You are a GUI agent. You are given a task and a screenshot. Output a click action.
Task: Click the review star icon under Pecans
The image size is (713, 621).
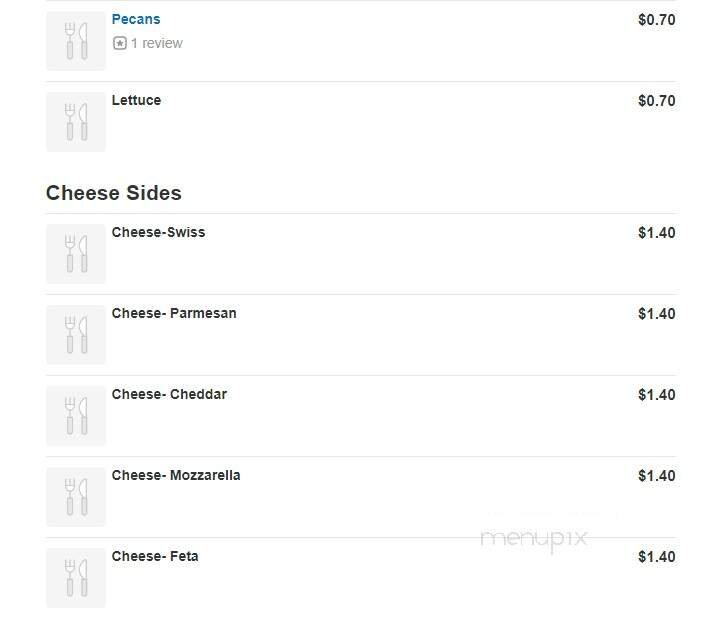[x=120, y=43]
